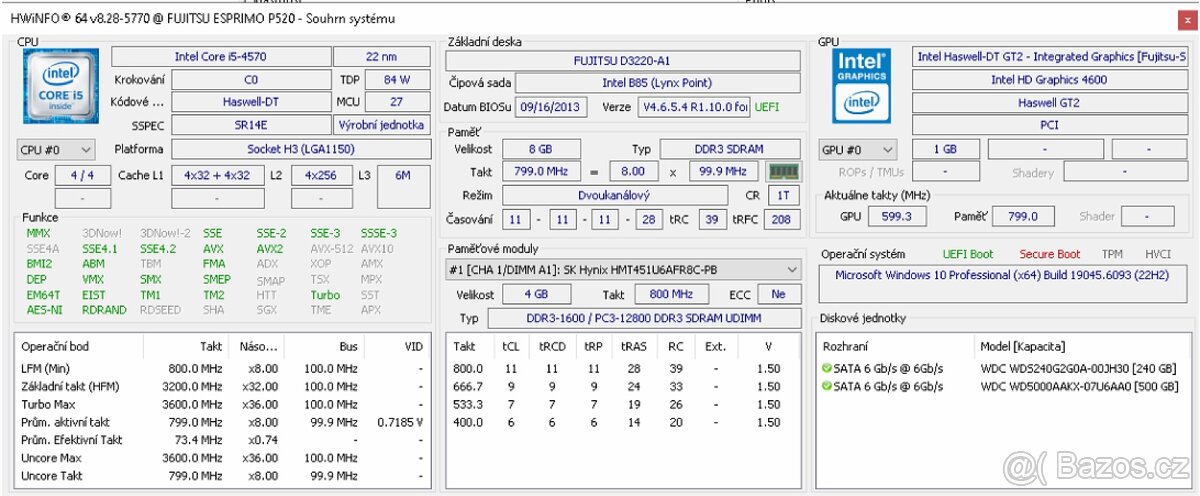Click the Socket H3 (LGA1150) platform field

(301, 149)
